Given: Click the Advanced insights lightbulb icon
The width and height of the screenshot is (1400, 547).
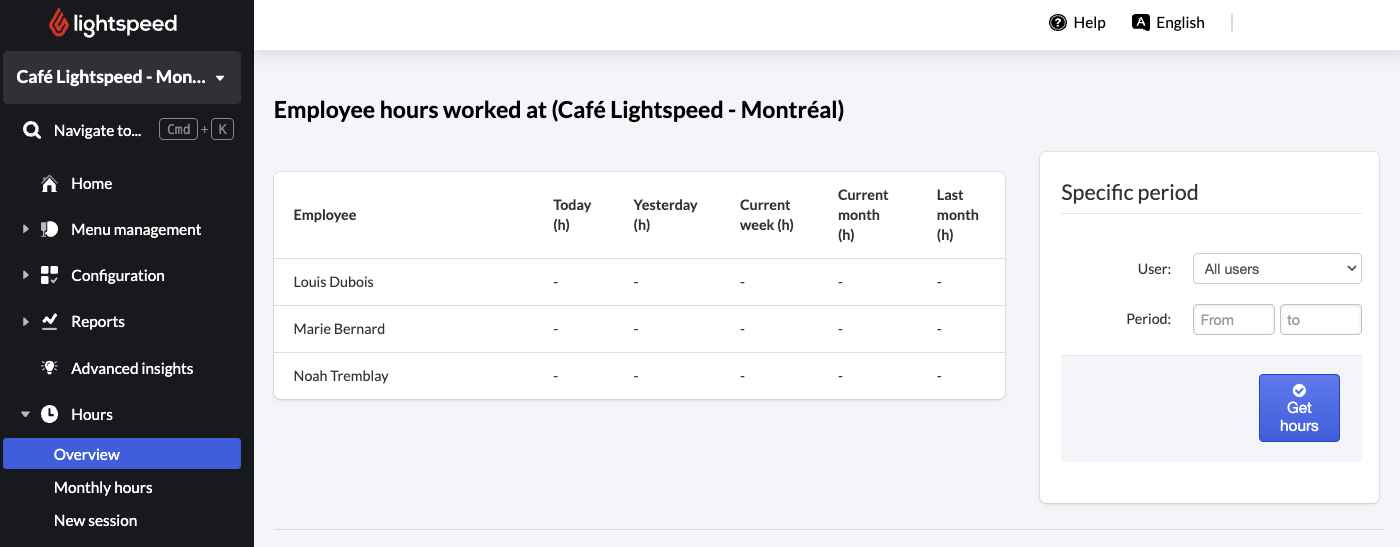Looking at the screenshot, I should click(49, 368).
